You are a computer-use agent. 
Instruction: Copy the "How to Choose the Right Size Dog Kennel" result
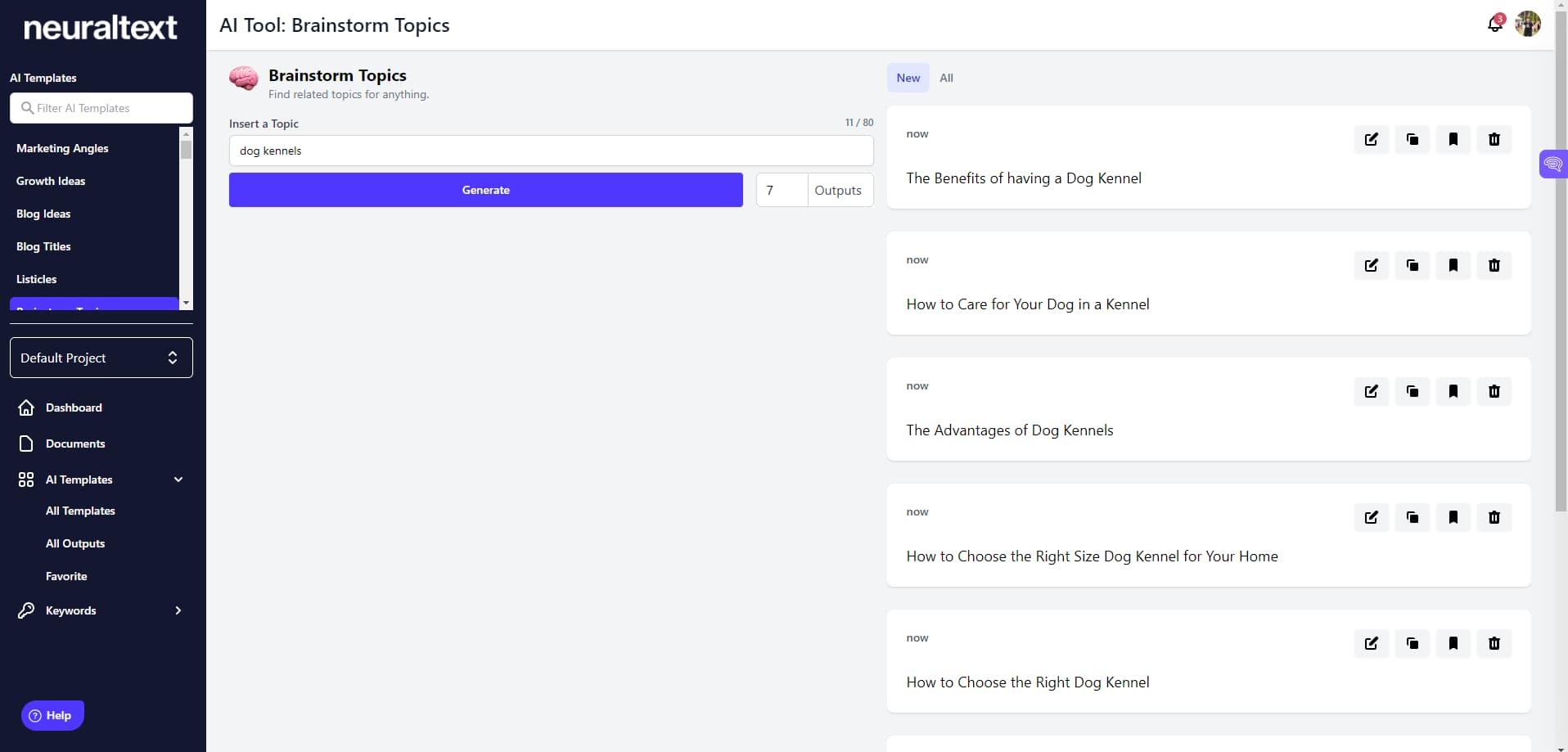click(x=1413, y=517)
